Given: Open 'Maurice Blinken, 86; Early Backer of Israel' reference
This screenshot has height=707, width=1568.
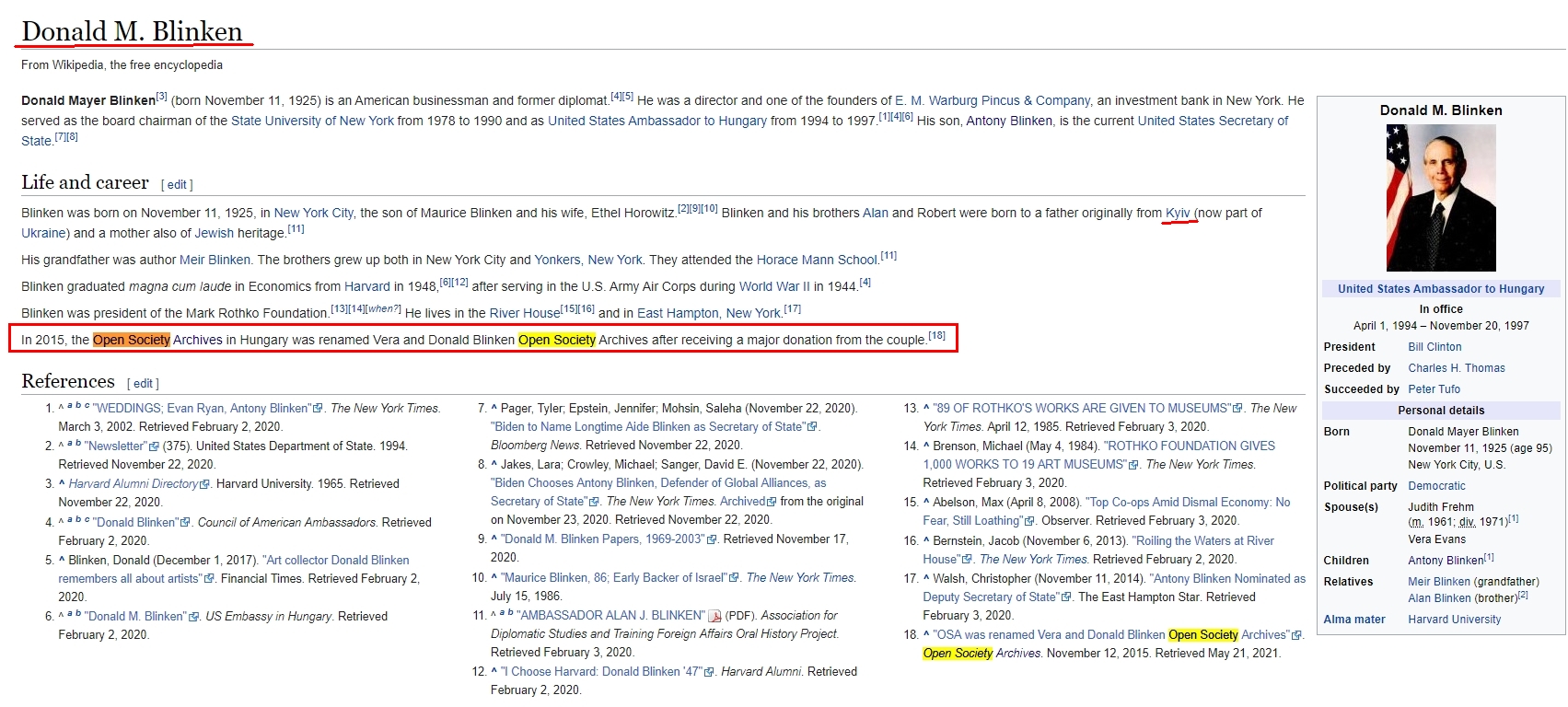Looking at the screenshot, I should 614,577.
